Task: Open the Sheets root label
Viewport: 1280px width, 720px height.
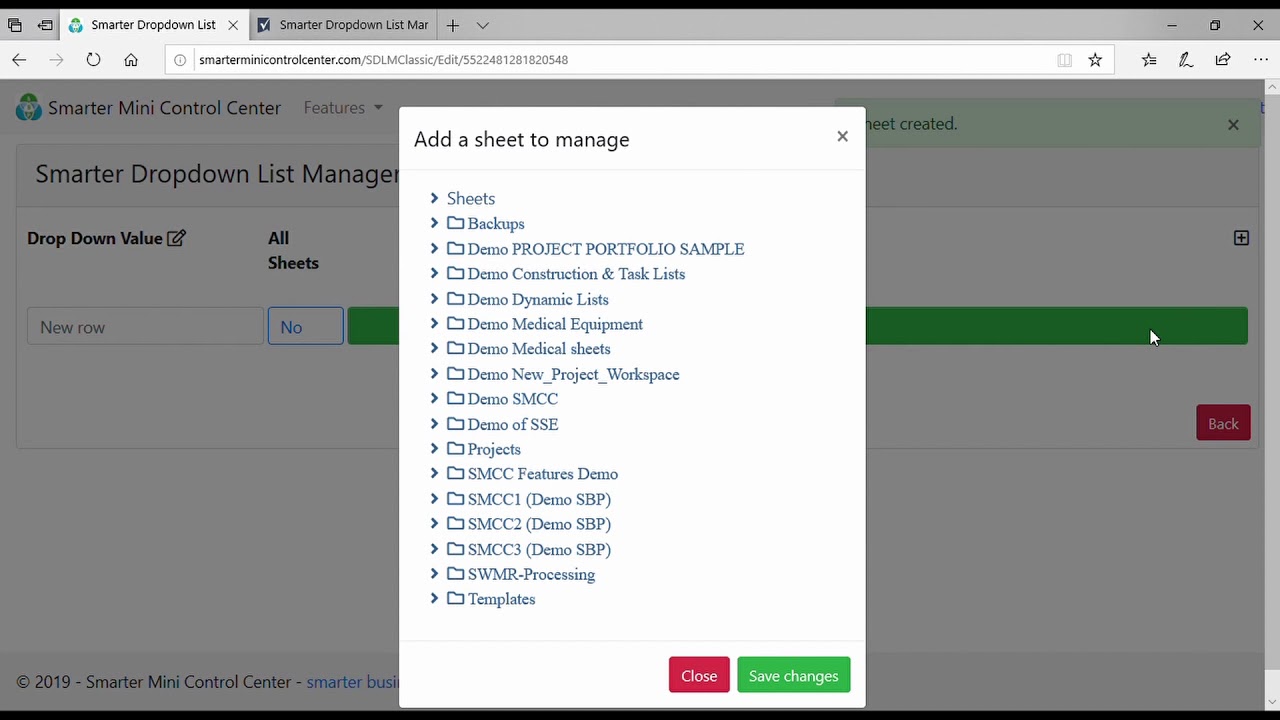Action: point(471,198)
